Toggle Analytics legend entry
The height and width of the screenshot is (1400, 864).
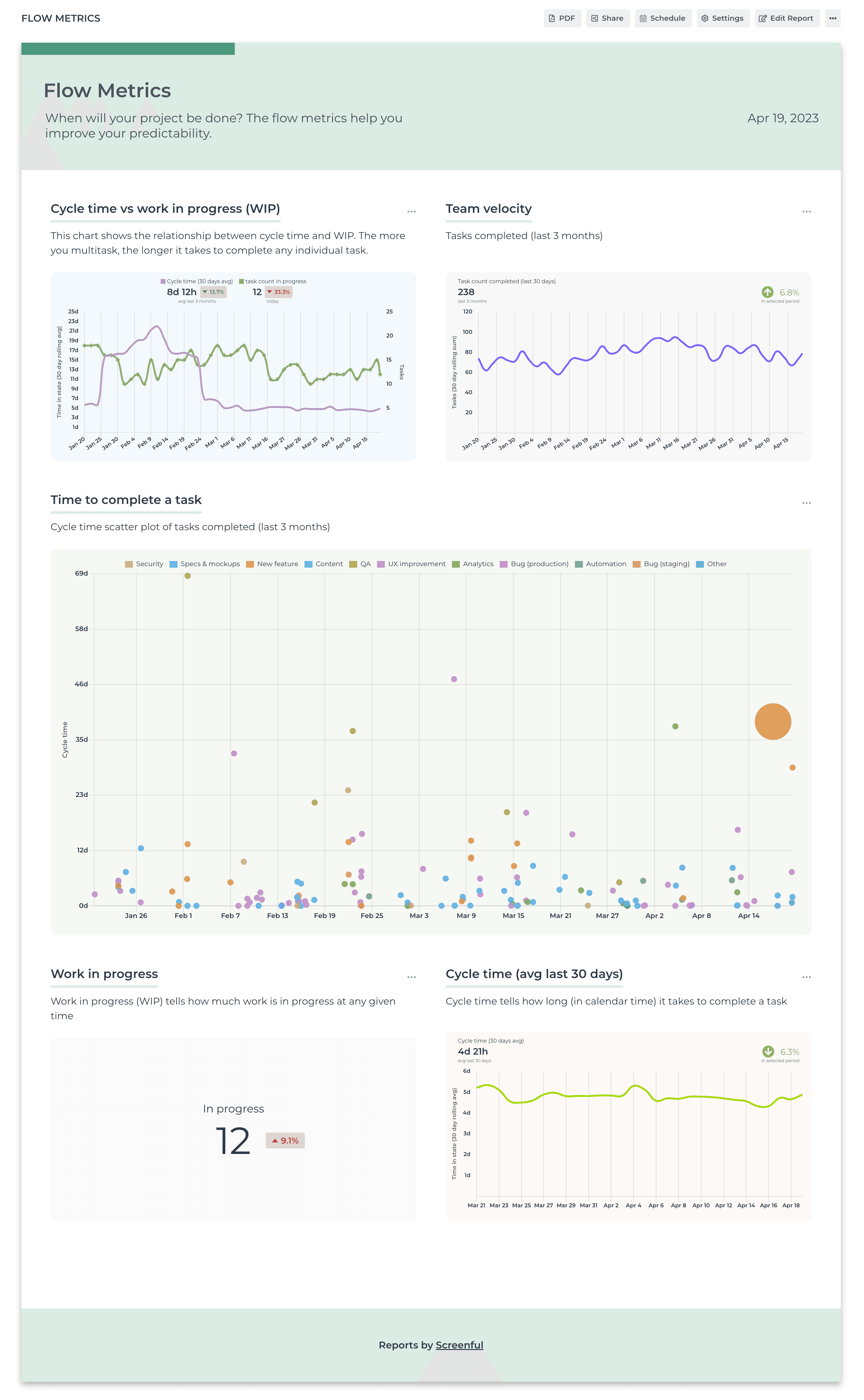coord(473,564)
